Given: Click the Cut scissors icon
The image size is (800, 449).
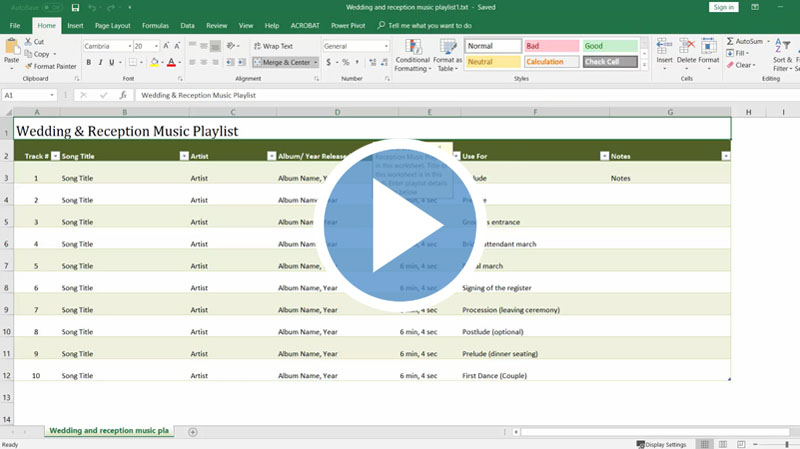Looking at the screenshot, I should [x=28, y=42].
